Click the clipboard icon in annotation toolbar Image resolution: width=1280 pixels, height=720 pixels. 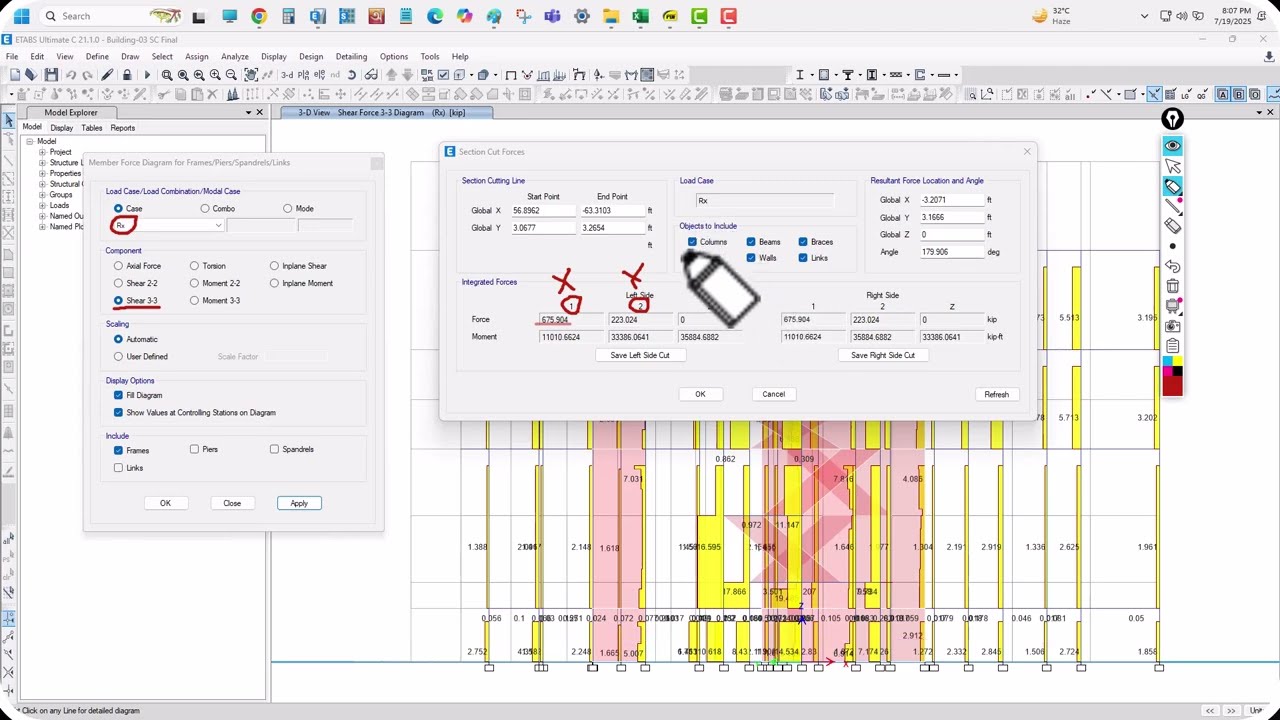tap(1172, 347)
